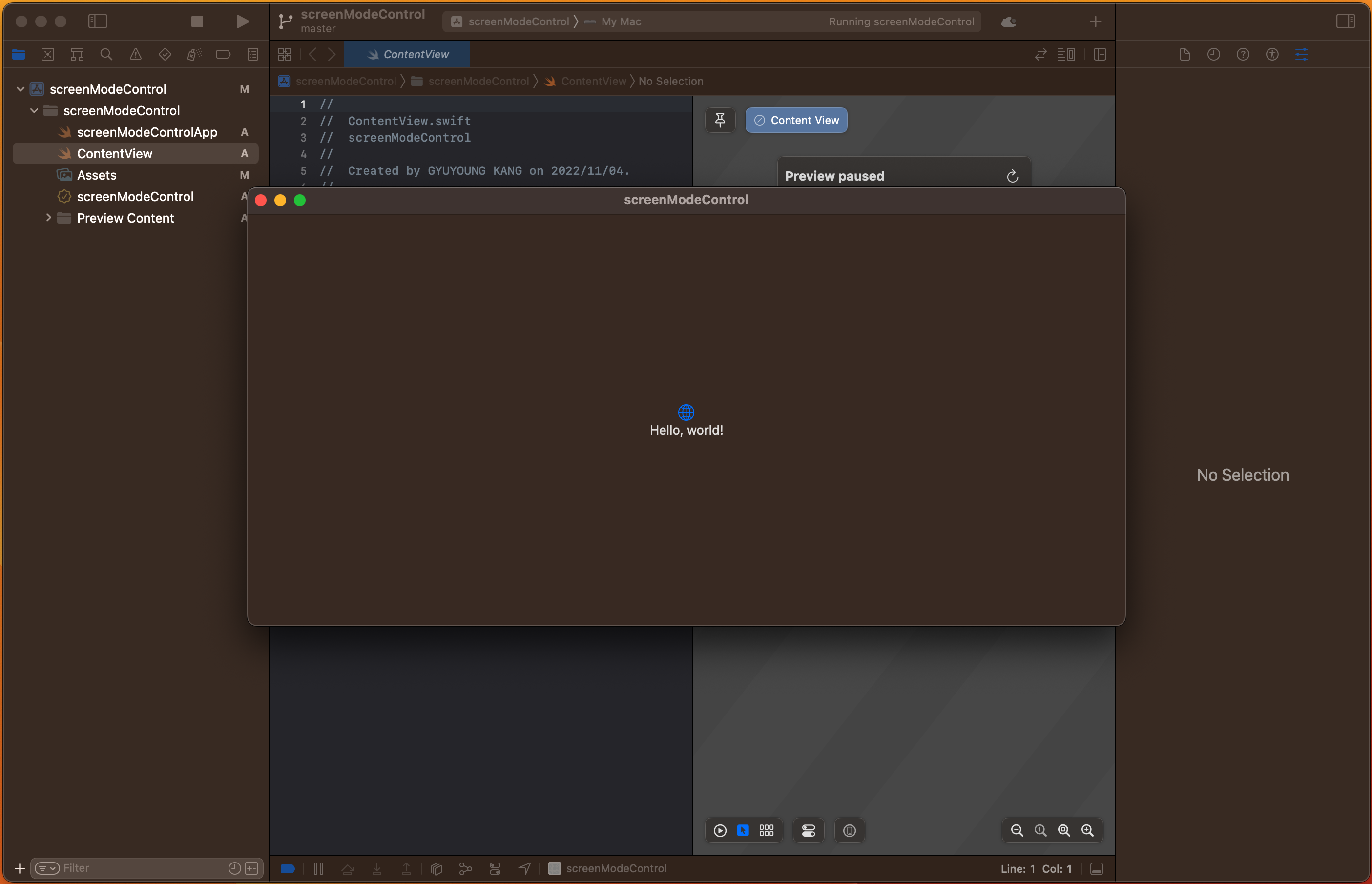Image resolution: width=1372 pixels, height=884 pixels.
Task: Click the add editor split icon
Action: [1100, 55]
